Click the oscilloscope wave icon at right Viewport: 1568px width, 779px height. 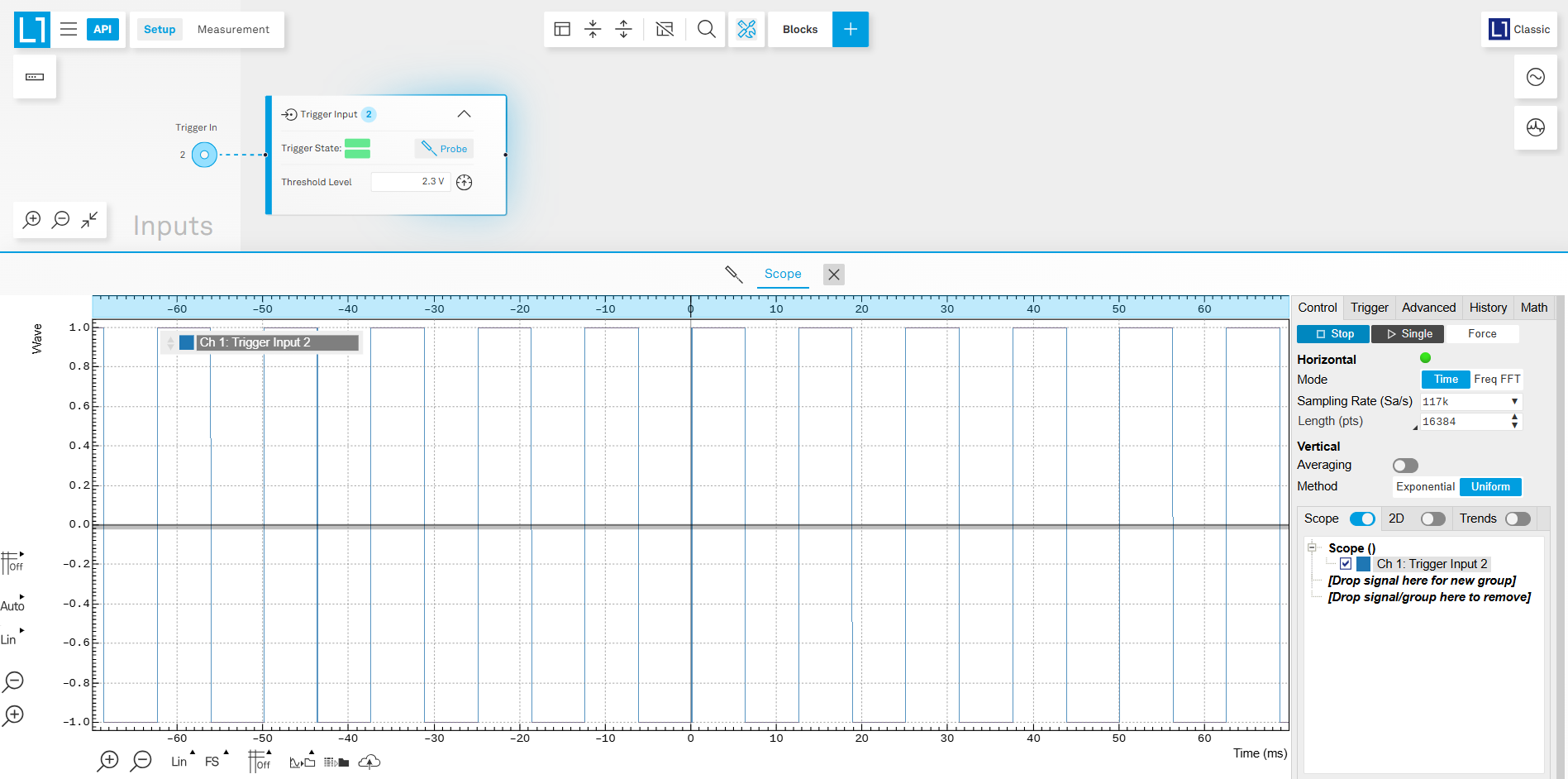click(1535, 77)
